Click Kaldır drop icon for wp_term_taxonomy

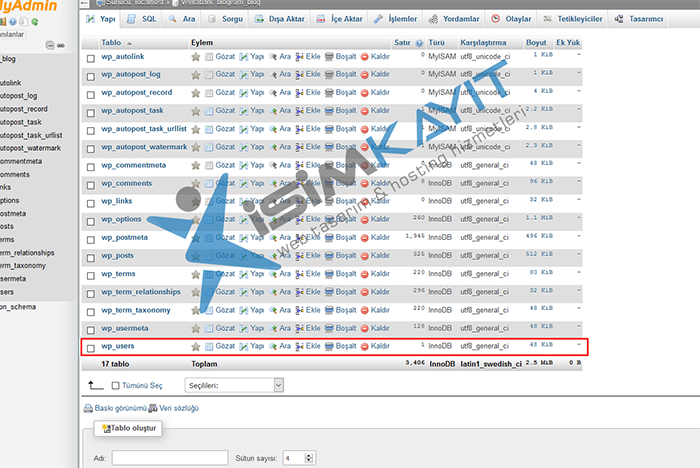tap(365, 310)
